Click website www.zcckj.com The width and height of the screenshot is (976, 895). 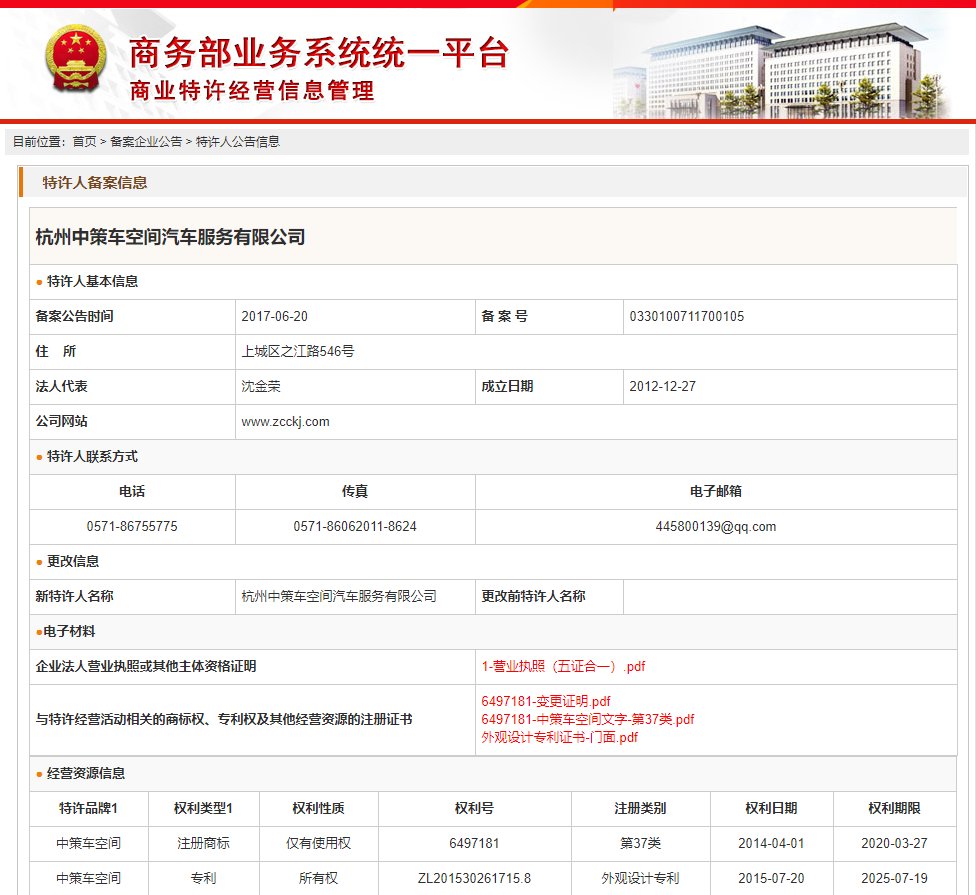point(286,422)
